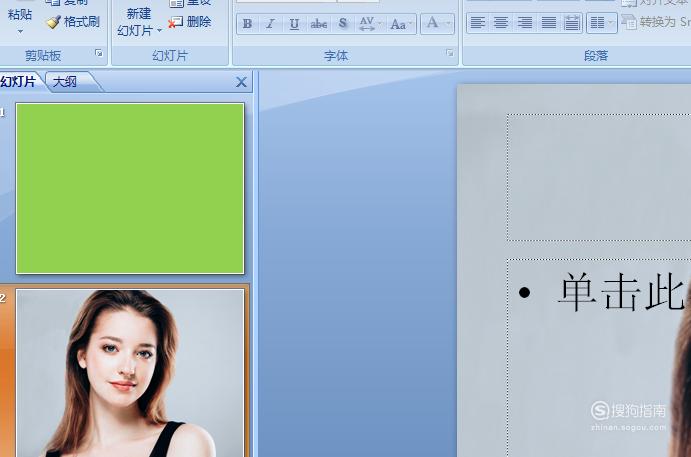Switch to the 幻灯片 pane tab

[19, 82]
